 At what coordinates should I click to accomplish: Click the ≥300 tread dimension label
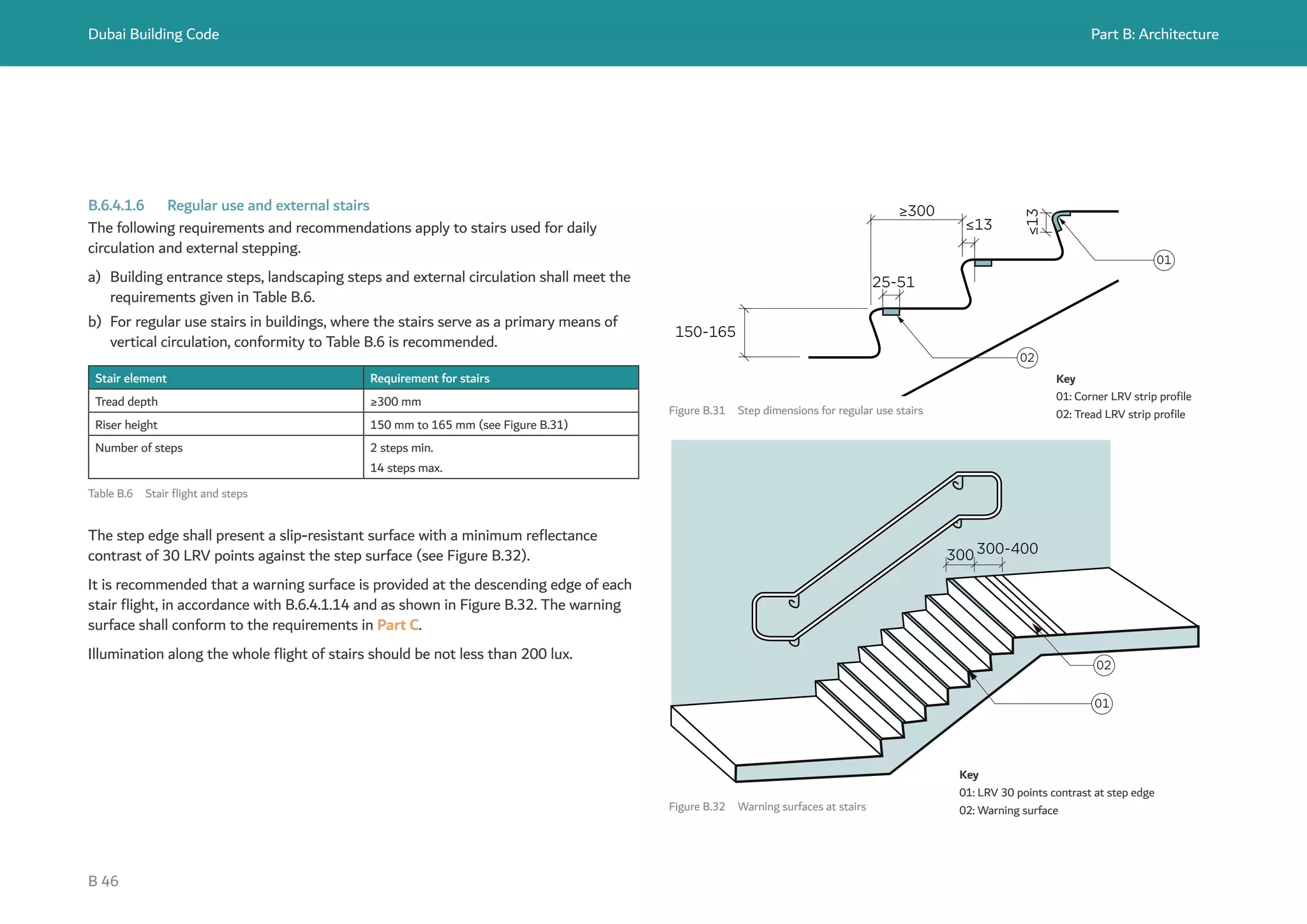tap(916, 211)
